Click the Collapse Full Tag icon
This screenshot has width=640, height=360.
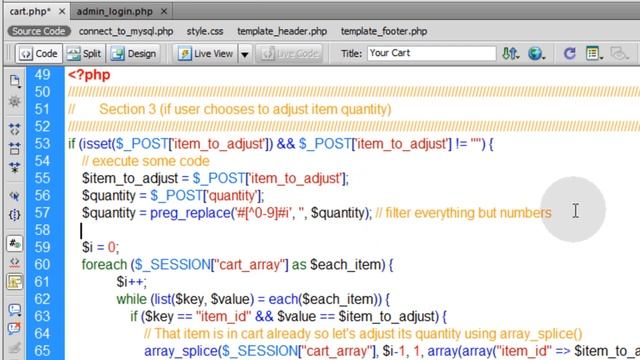[15, 129]
